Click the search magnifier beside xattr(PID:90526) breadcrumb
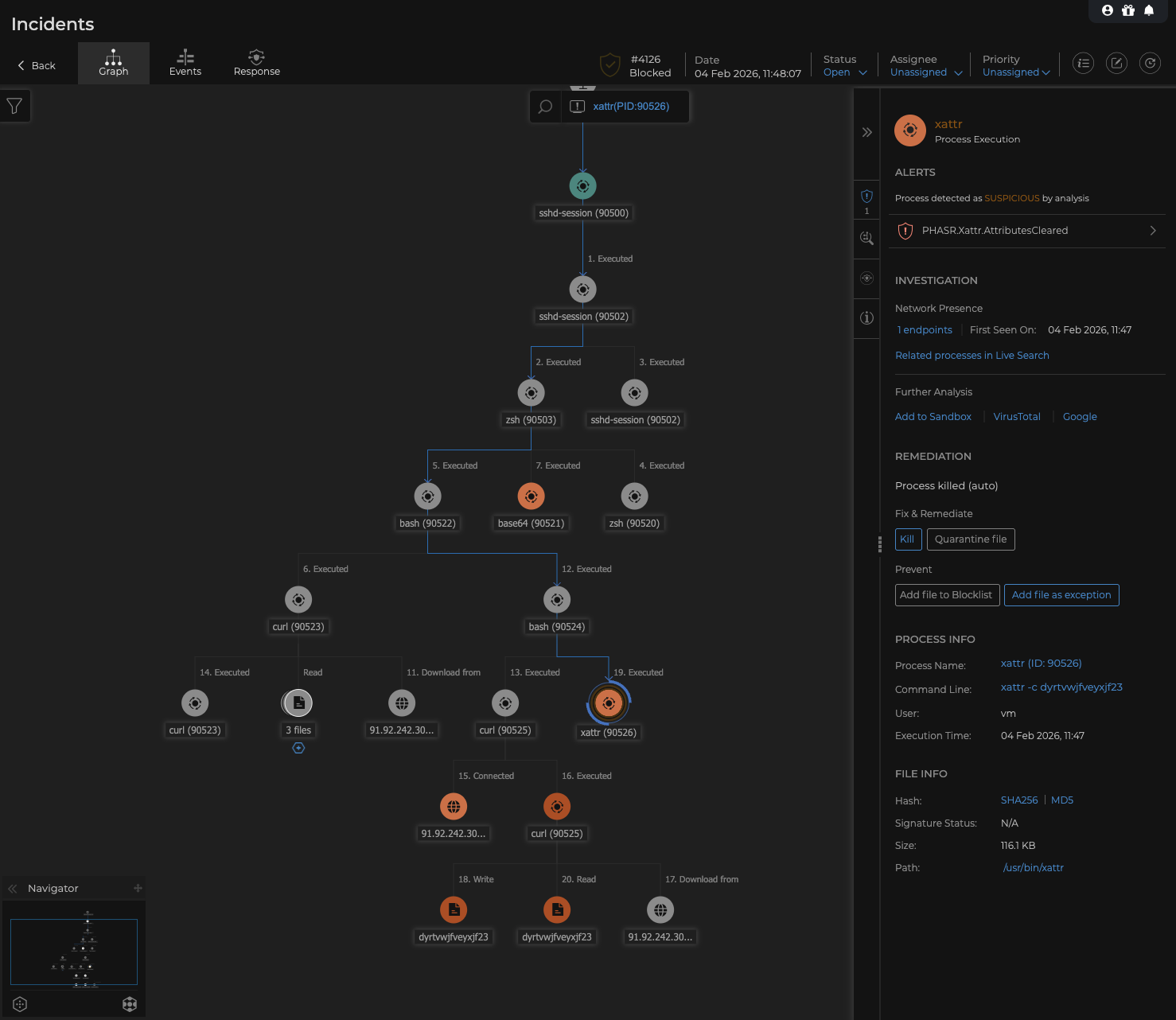Screen dimensions: 1176x1020 pyautogui.click(x=544, y=106)
